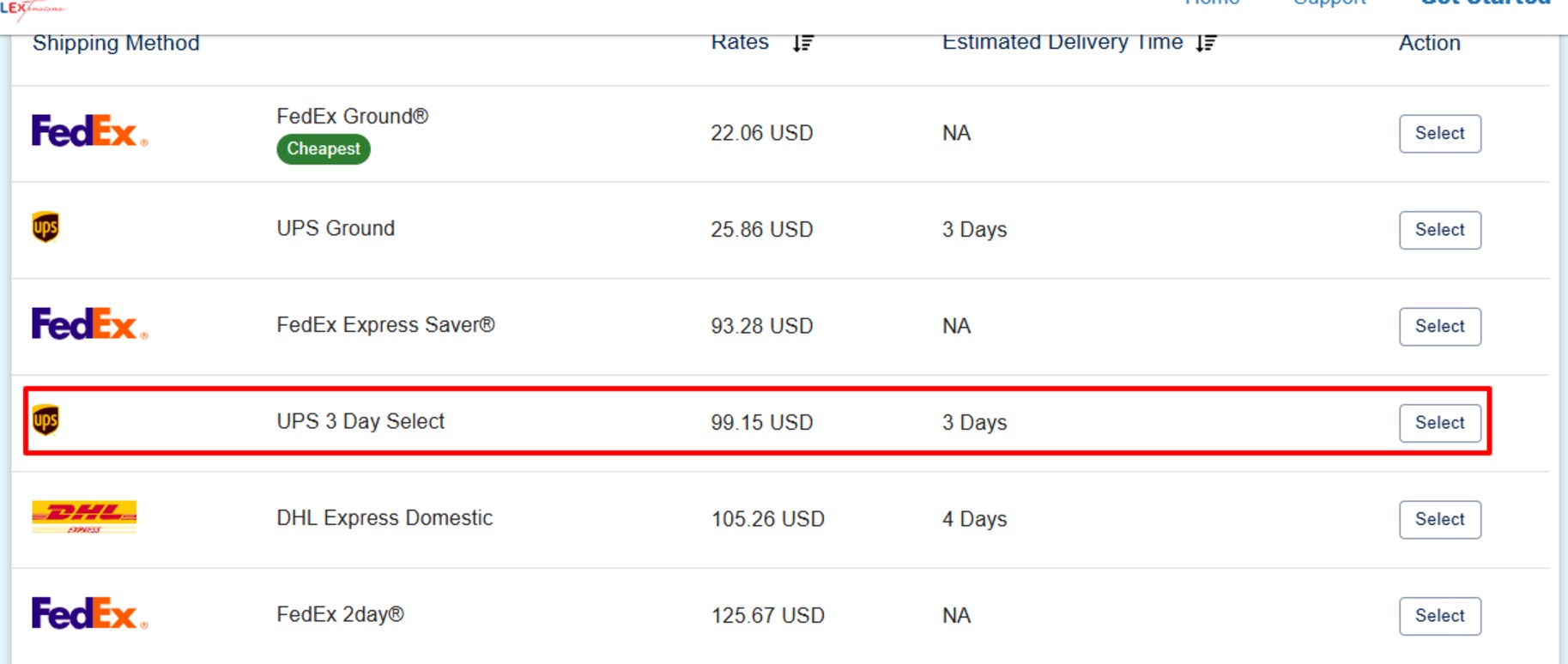The height and width of the screenshot is (664, 1568).
Task: Click the FedEx logo next to FedEx 2day
Action: [x=87, y=613]
